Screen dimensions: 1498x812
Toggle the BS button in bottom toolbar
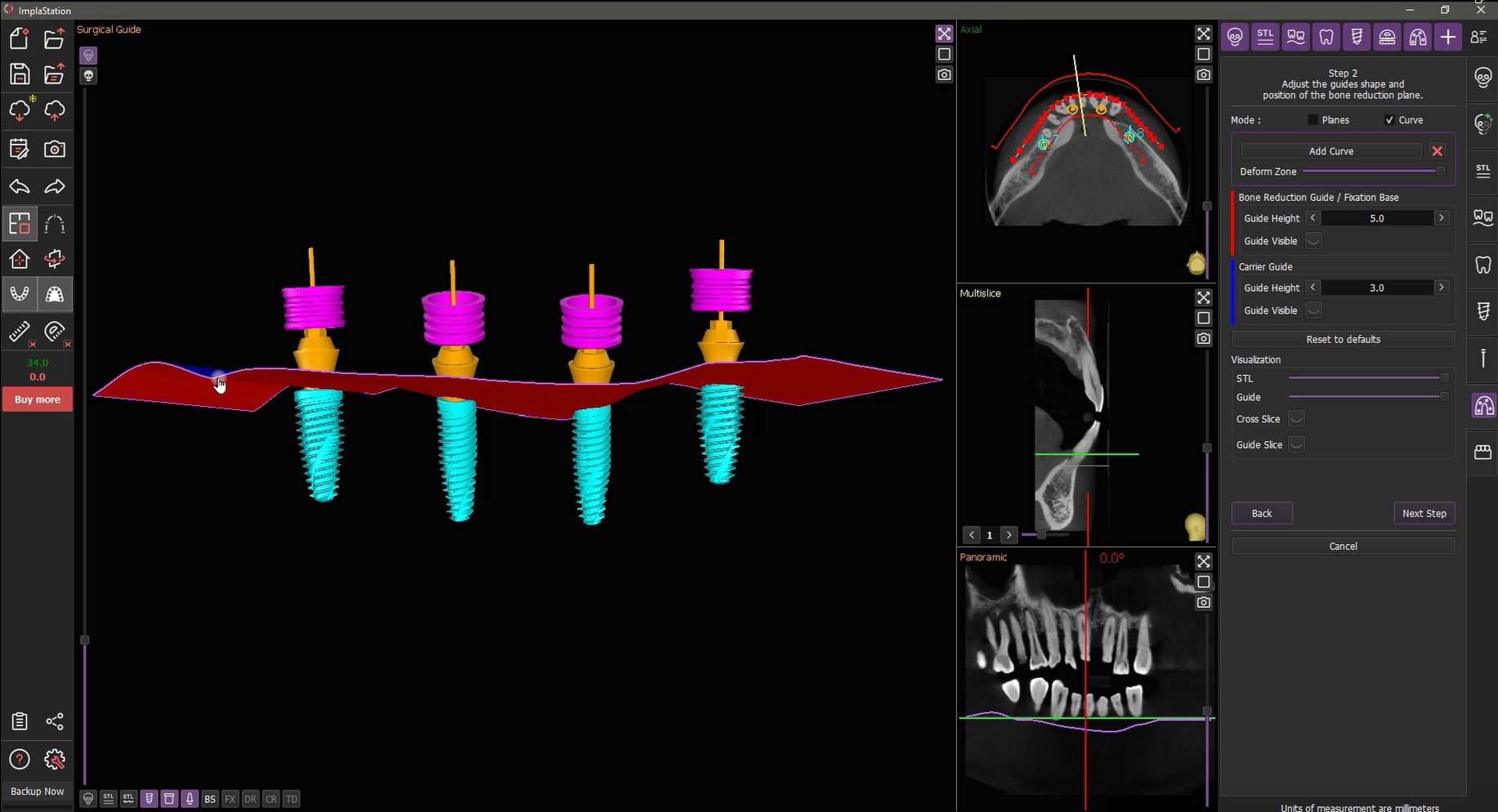tap(210, 799)
